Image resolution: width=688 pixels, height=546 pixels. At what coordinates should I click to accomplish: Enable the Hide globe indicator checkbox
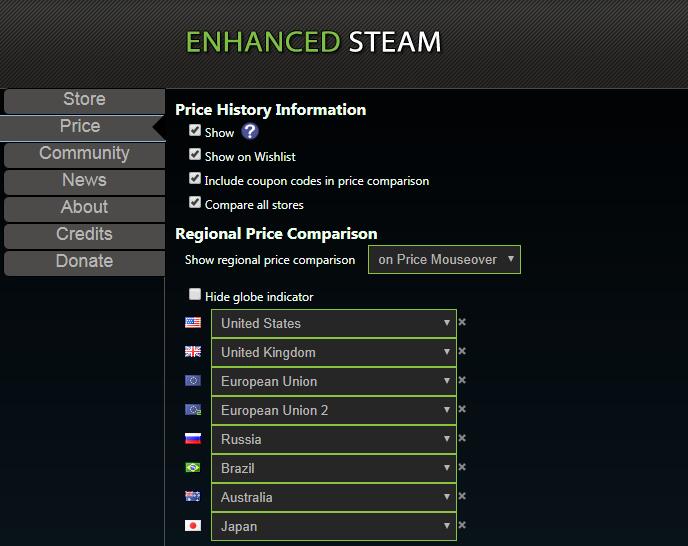(195, 295)
